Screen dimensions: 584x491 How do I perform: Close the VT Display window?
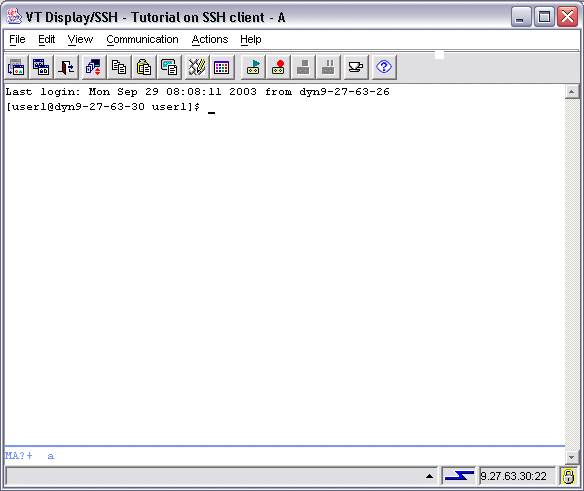coord(567,17)
